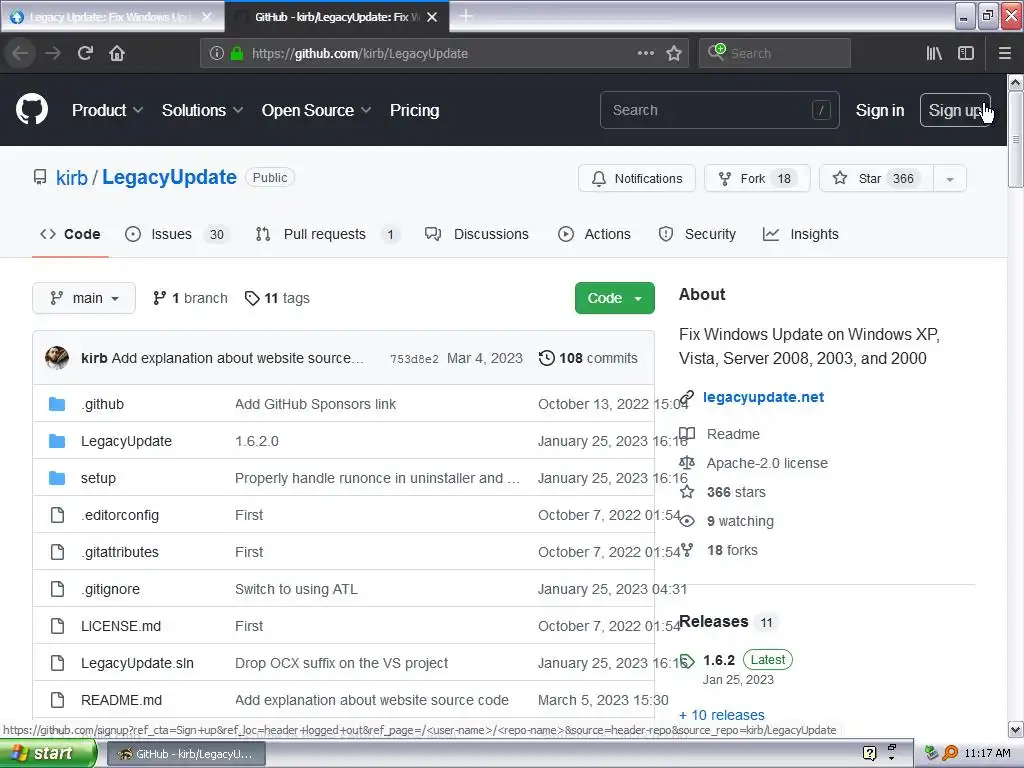Click the Sign up button
This screenshot has height=768, width=1024.
pyautogui.click(x=955, y=110)
